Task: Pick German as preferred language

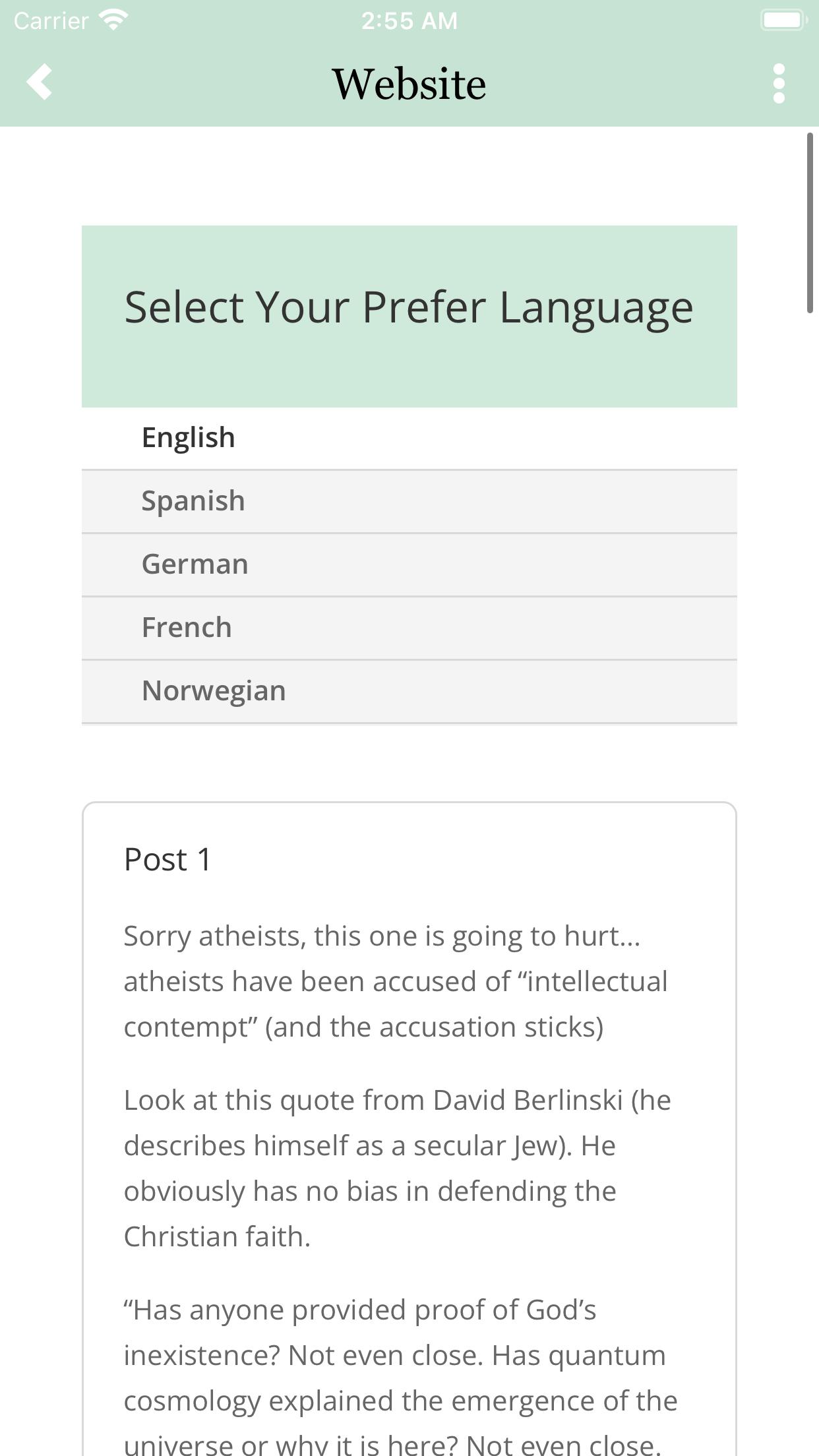Action: (x=409, y=564)
